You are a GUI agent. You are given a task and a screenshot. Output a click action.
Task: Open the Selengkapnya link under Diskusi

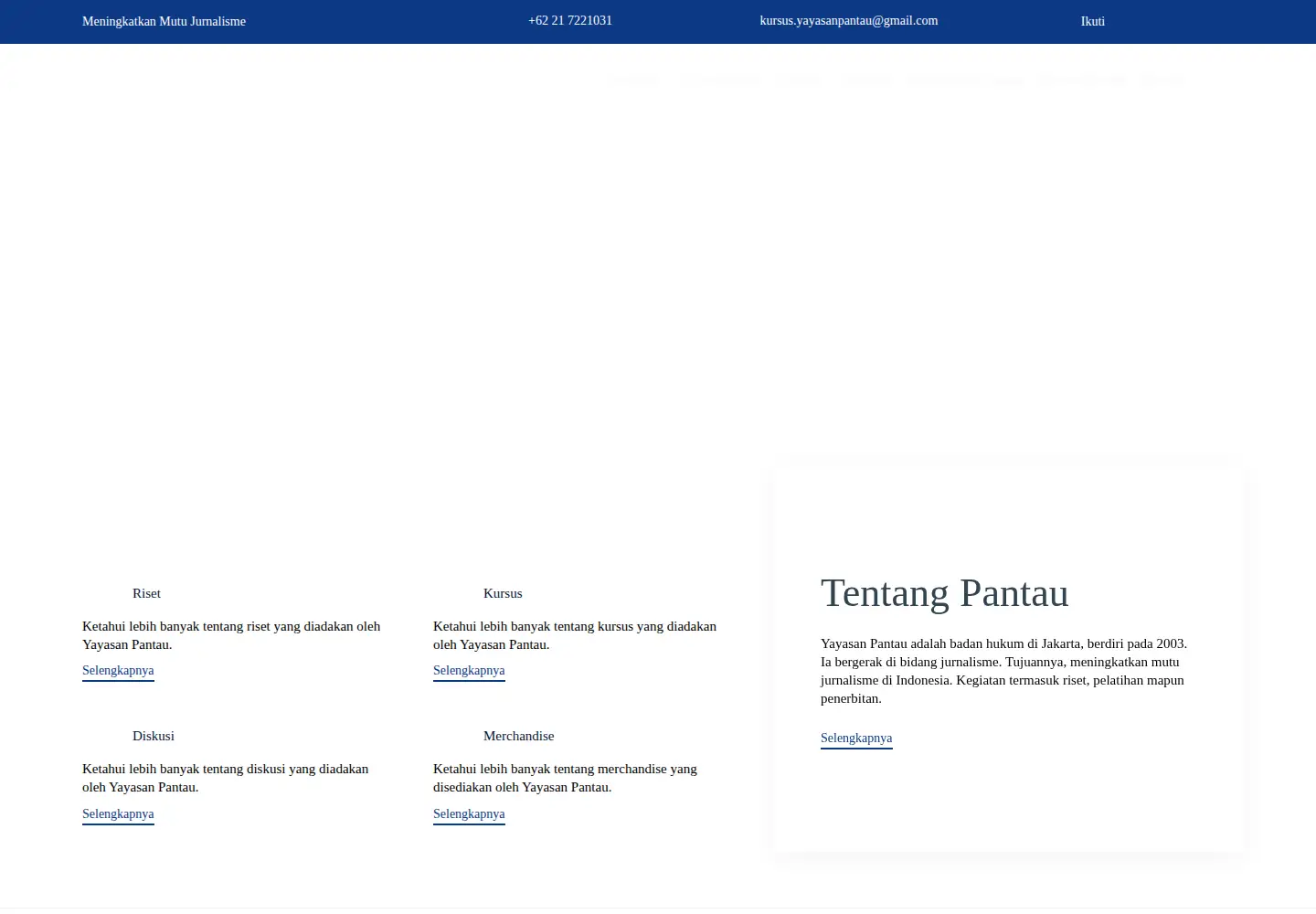tap(118, 813)
